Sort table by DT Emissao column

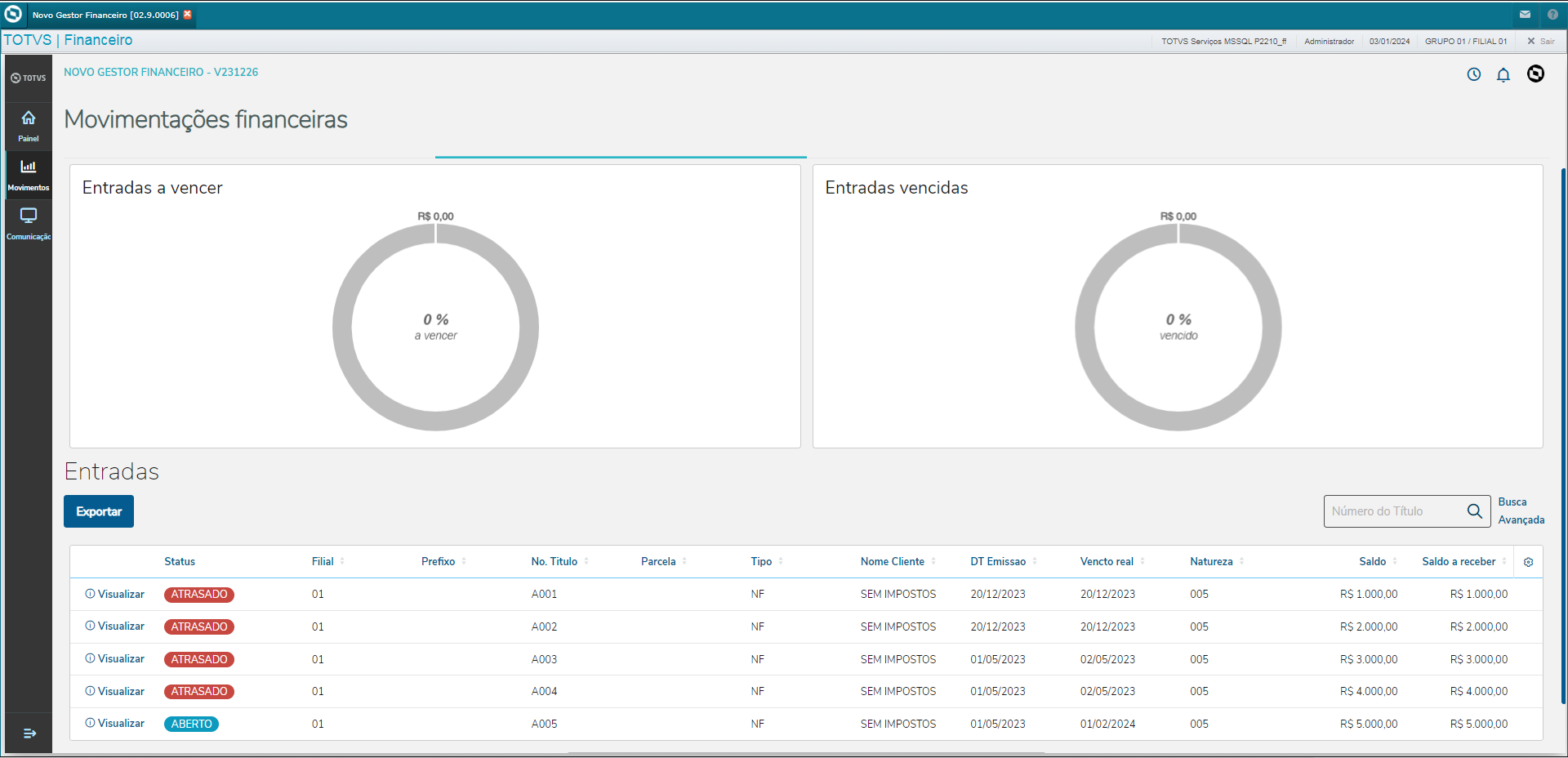click(1004, 562)
